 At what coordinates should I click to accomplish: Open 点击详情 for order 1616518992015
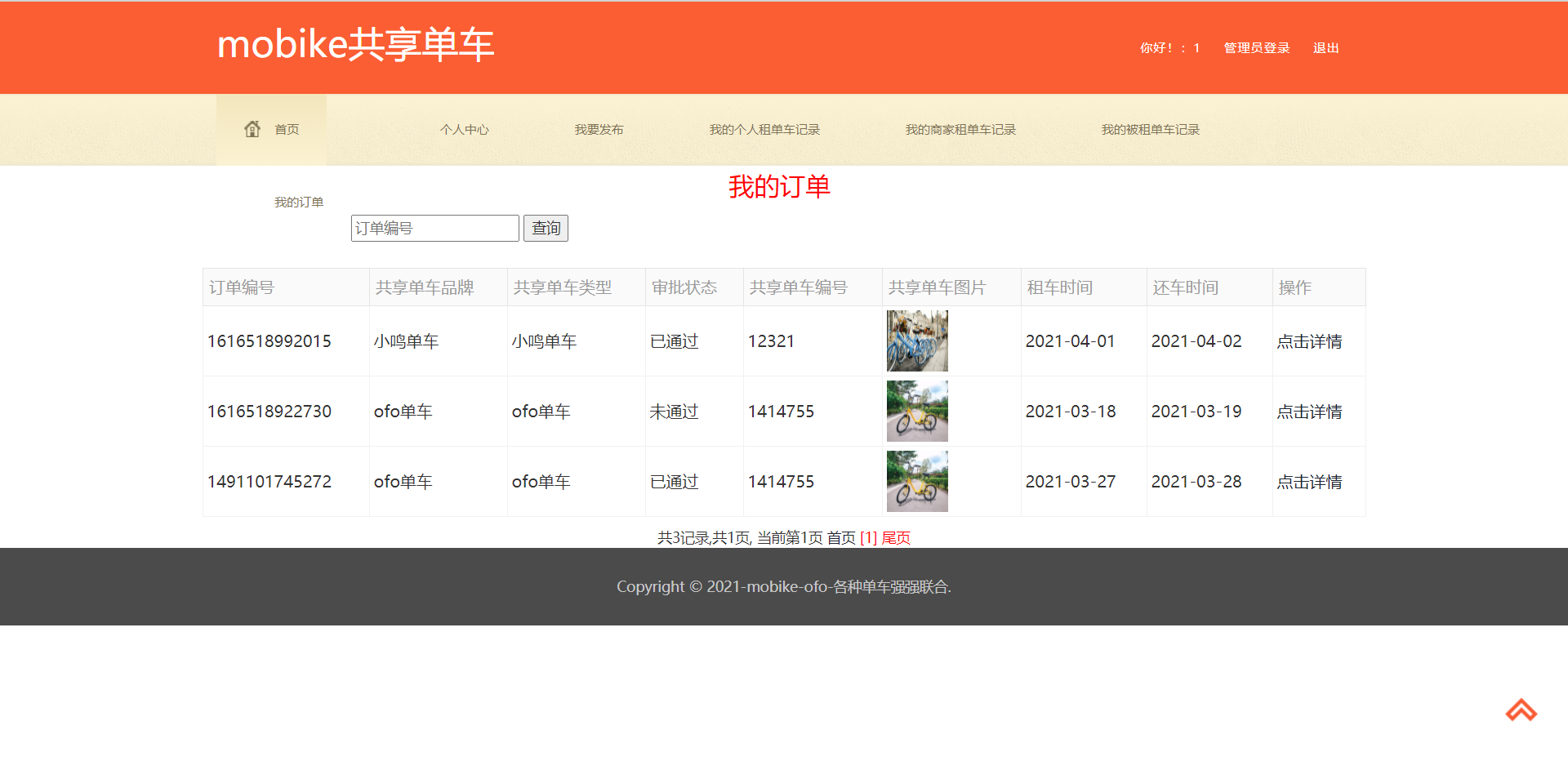point(1309,341)
